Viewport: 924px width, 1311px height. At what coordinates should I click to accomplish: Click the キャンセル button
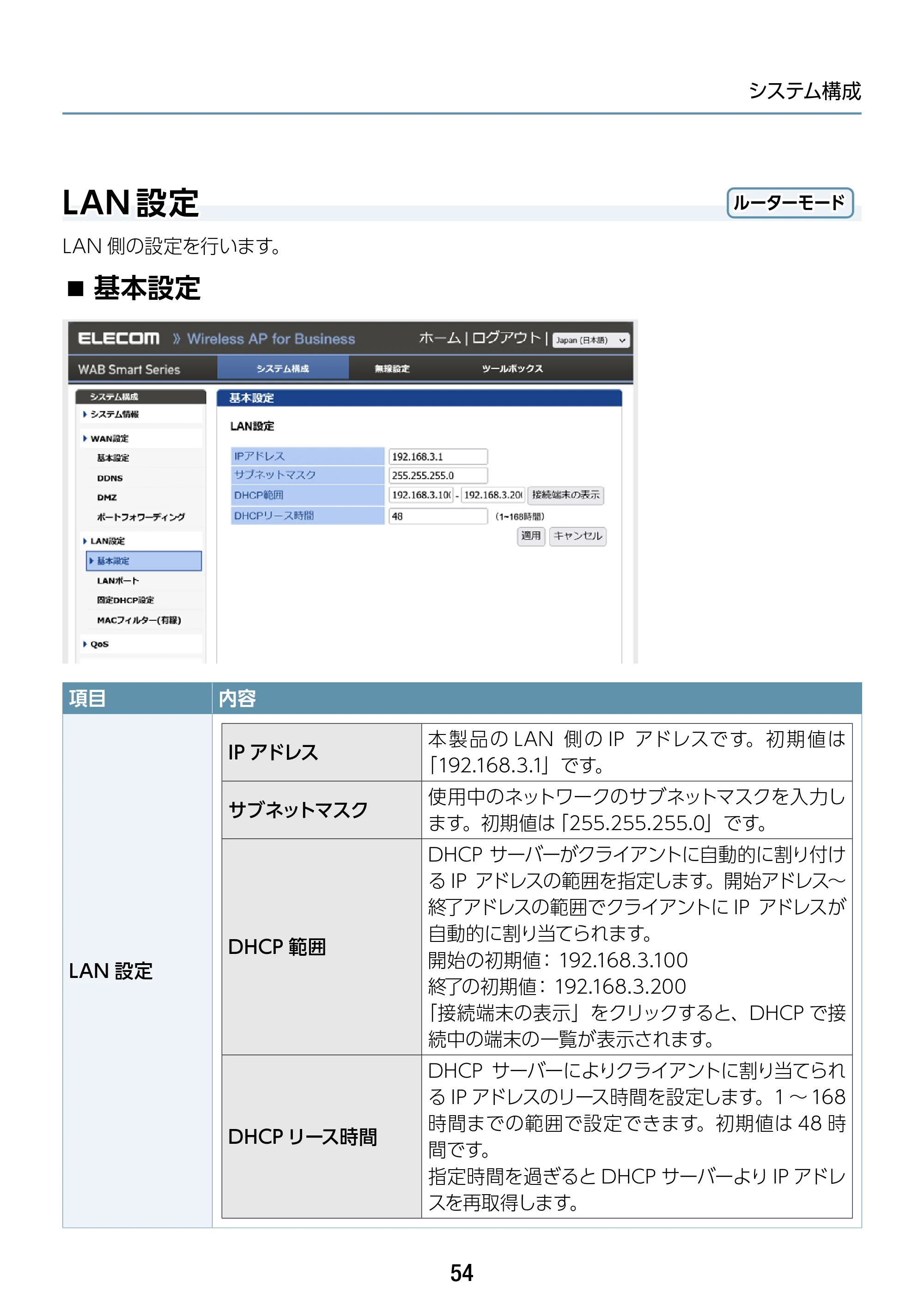(x=577, y=536)
